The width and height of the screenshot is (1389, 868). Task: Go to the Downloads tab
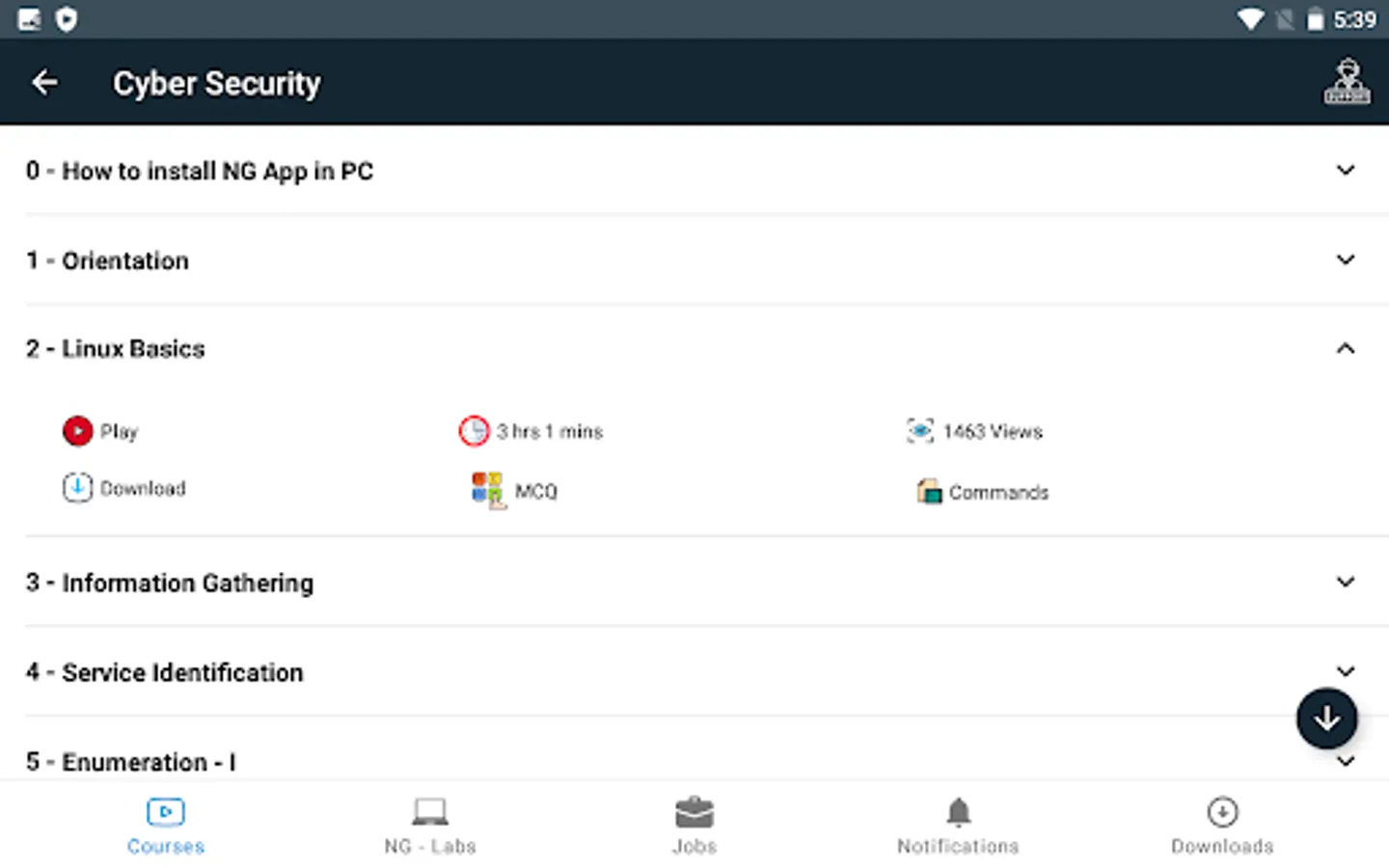click(1222, 827)
